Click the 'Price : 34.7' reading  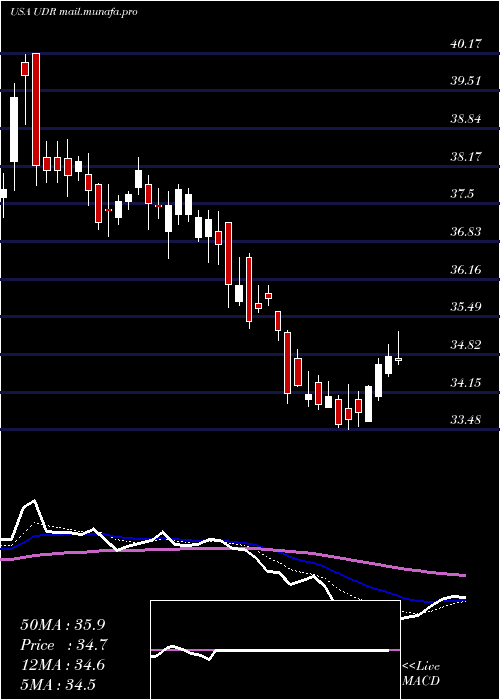pos(64,645)
